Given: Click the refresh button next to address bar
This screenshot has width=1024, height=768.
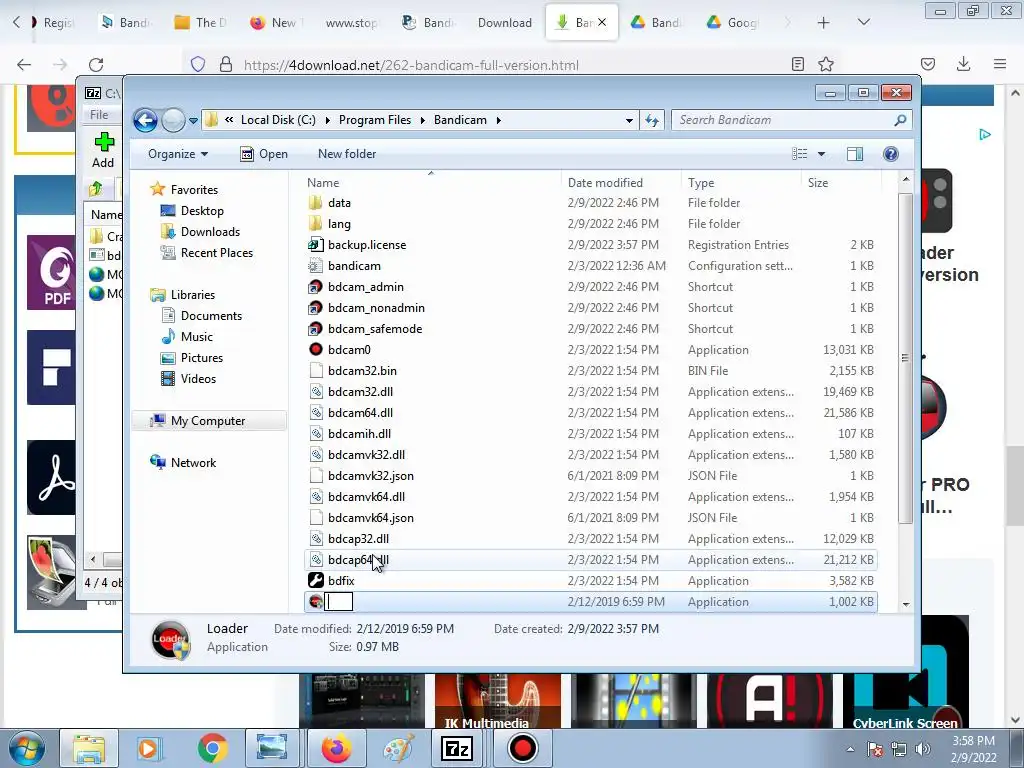Looking at the screenshot, I should 652,120.
